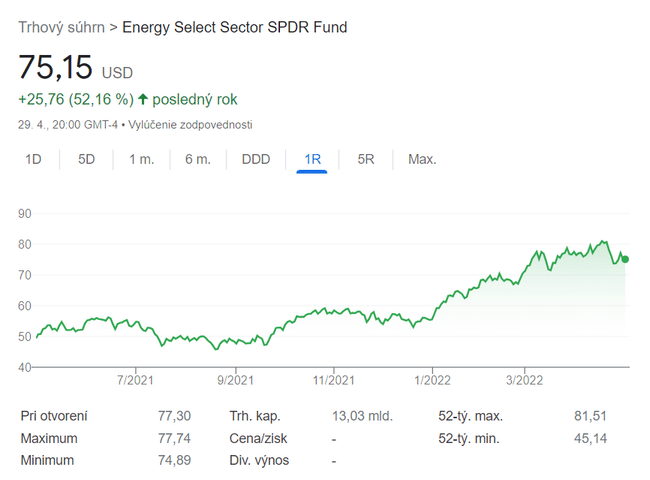Show the Max. time range
This screenshot has height=480, width=650.
422,159
